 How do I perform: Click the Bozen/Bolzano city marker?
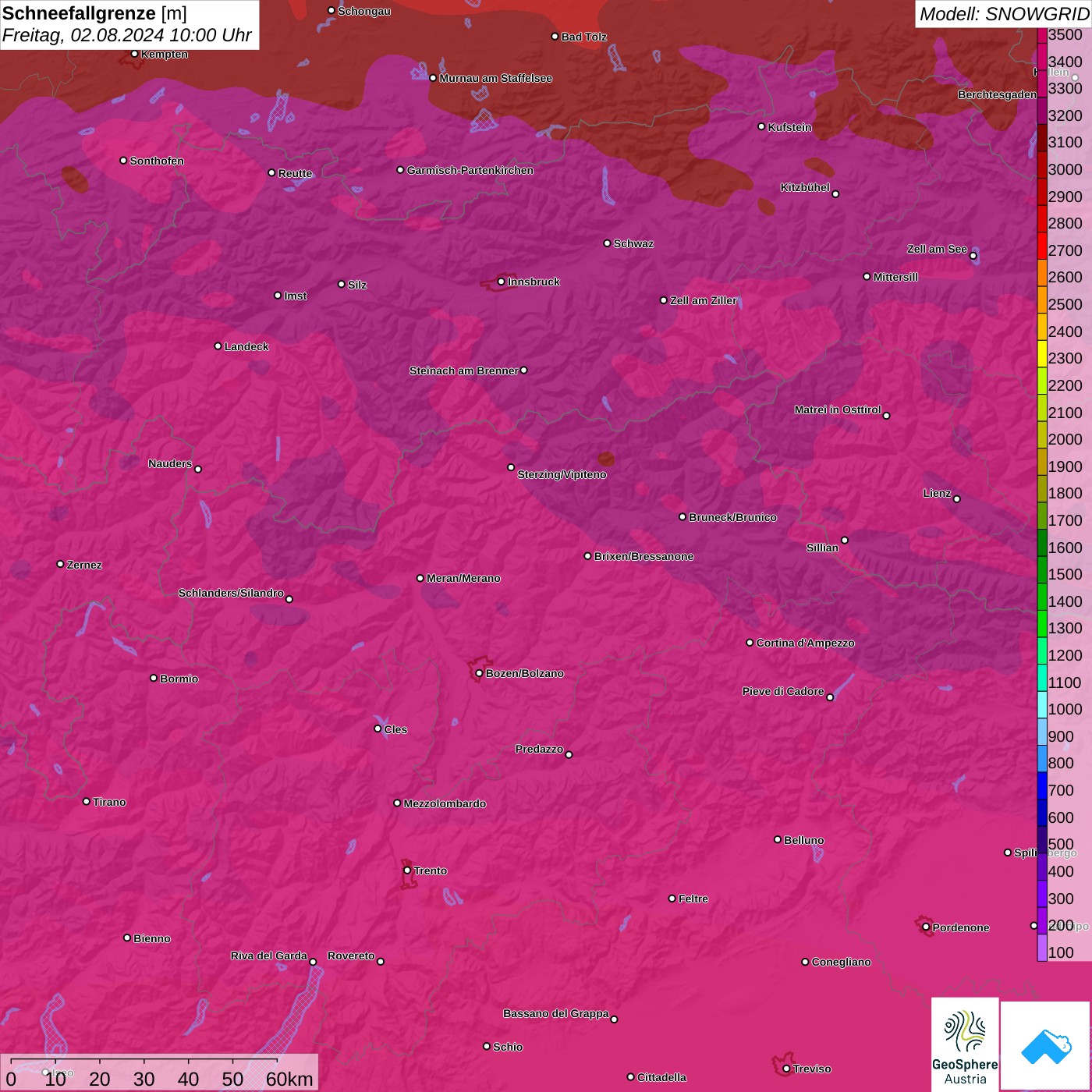pos(479,673)
